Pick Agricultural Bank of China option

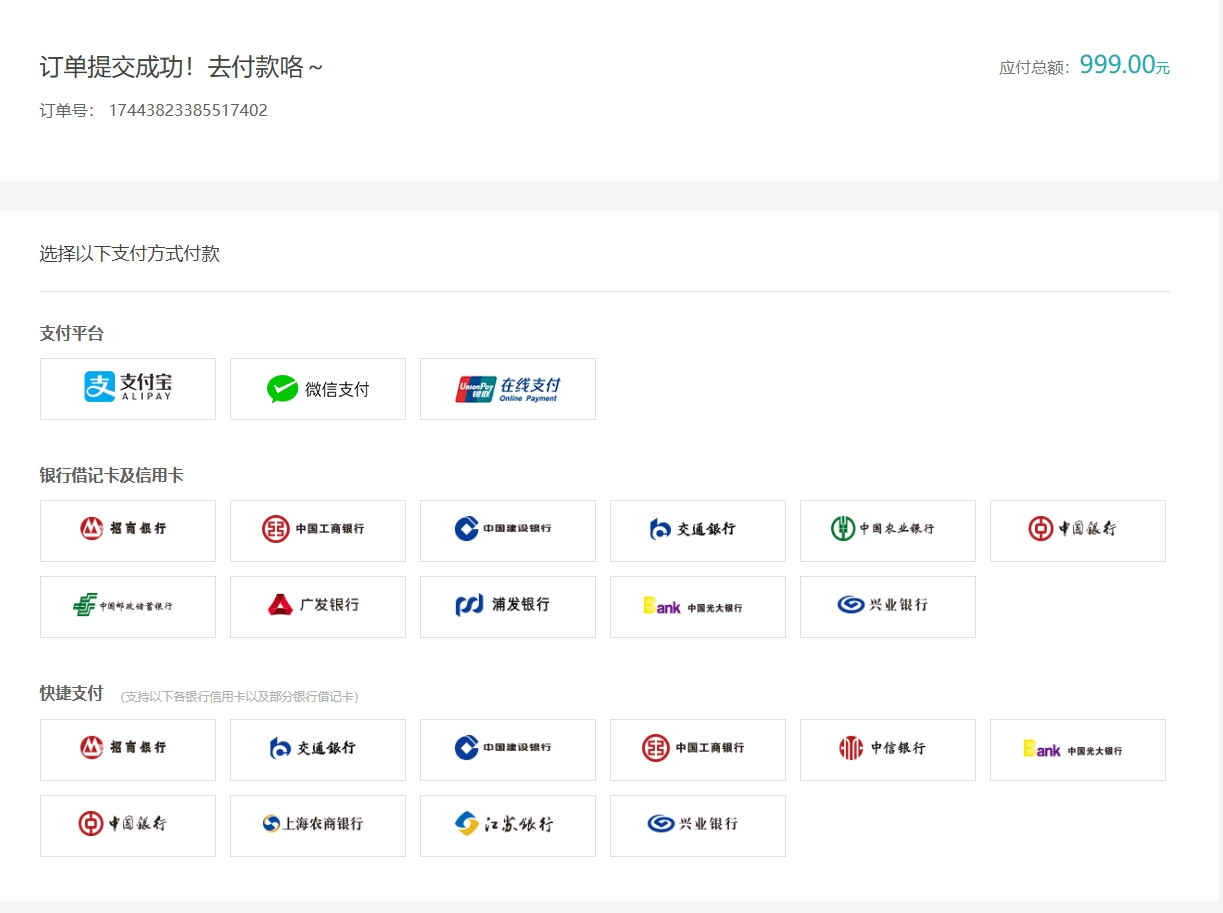click(x=887, y=530)
